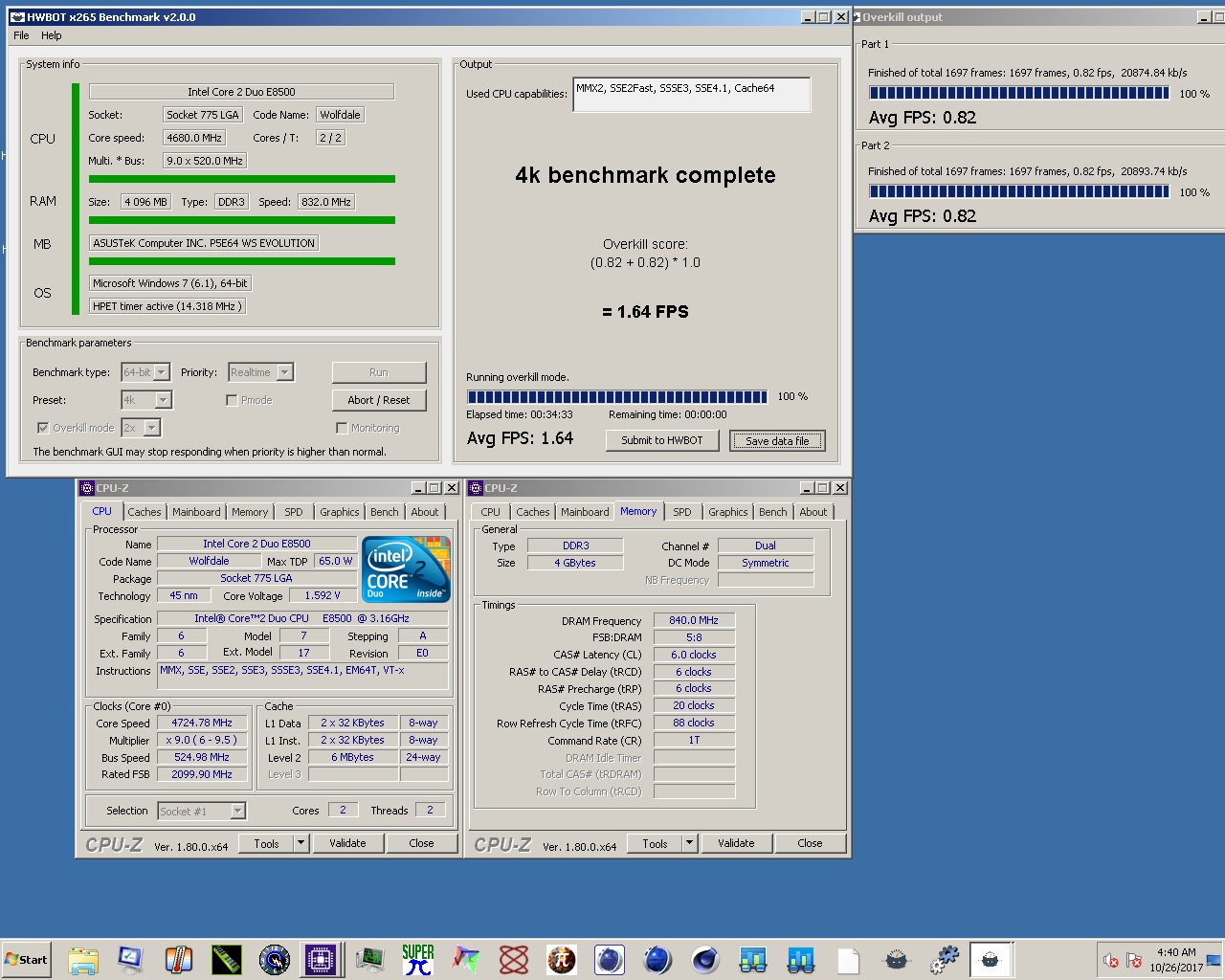Open the red knot-shaped taskbar icon

[x=514, y=959]
